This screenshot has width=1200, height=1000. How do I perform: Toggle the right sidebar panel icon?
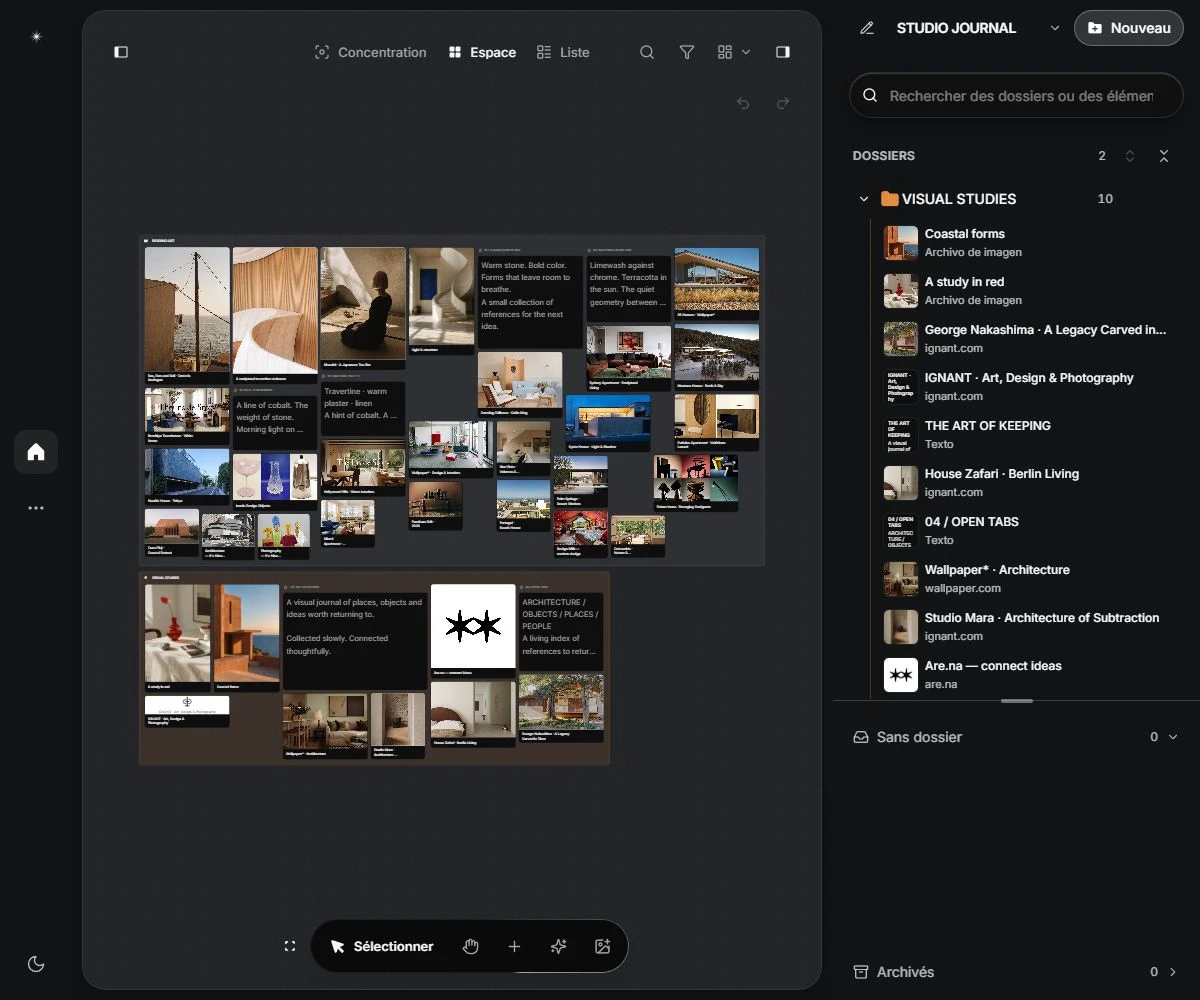coord(783,52)
